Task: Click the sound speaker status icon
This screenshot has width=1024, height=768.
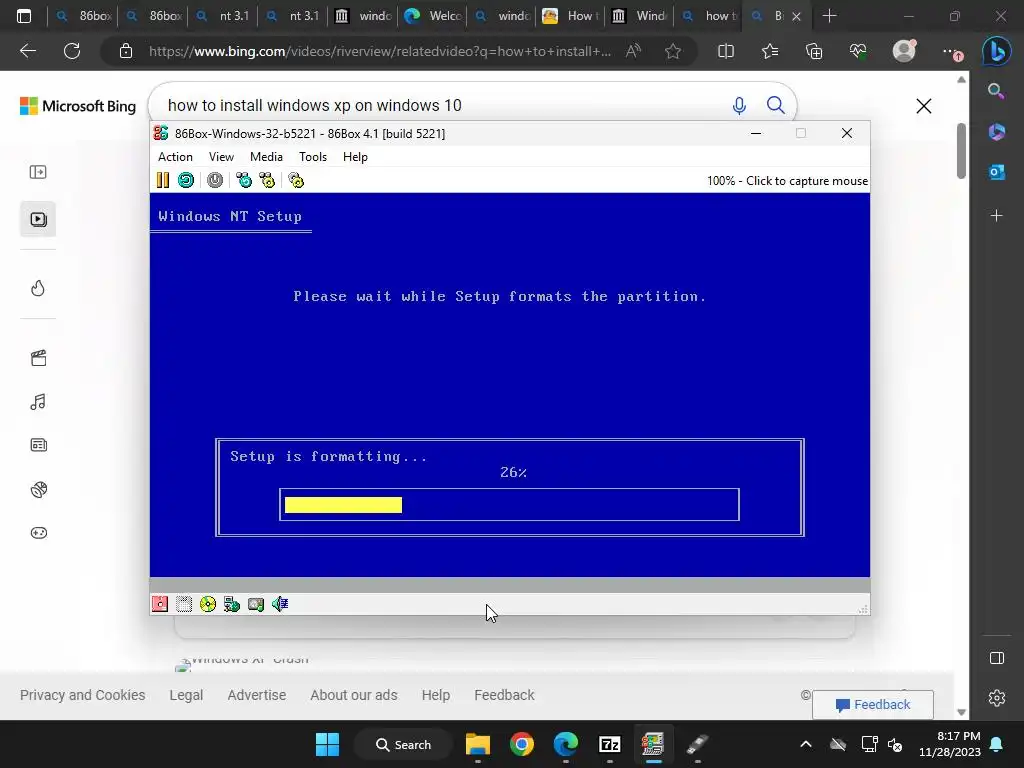Action: point(280,604)
